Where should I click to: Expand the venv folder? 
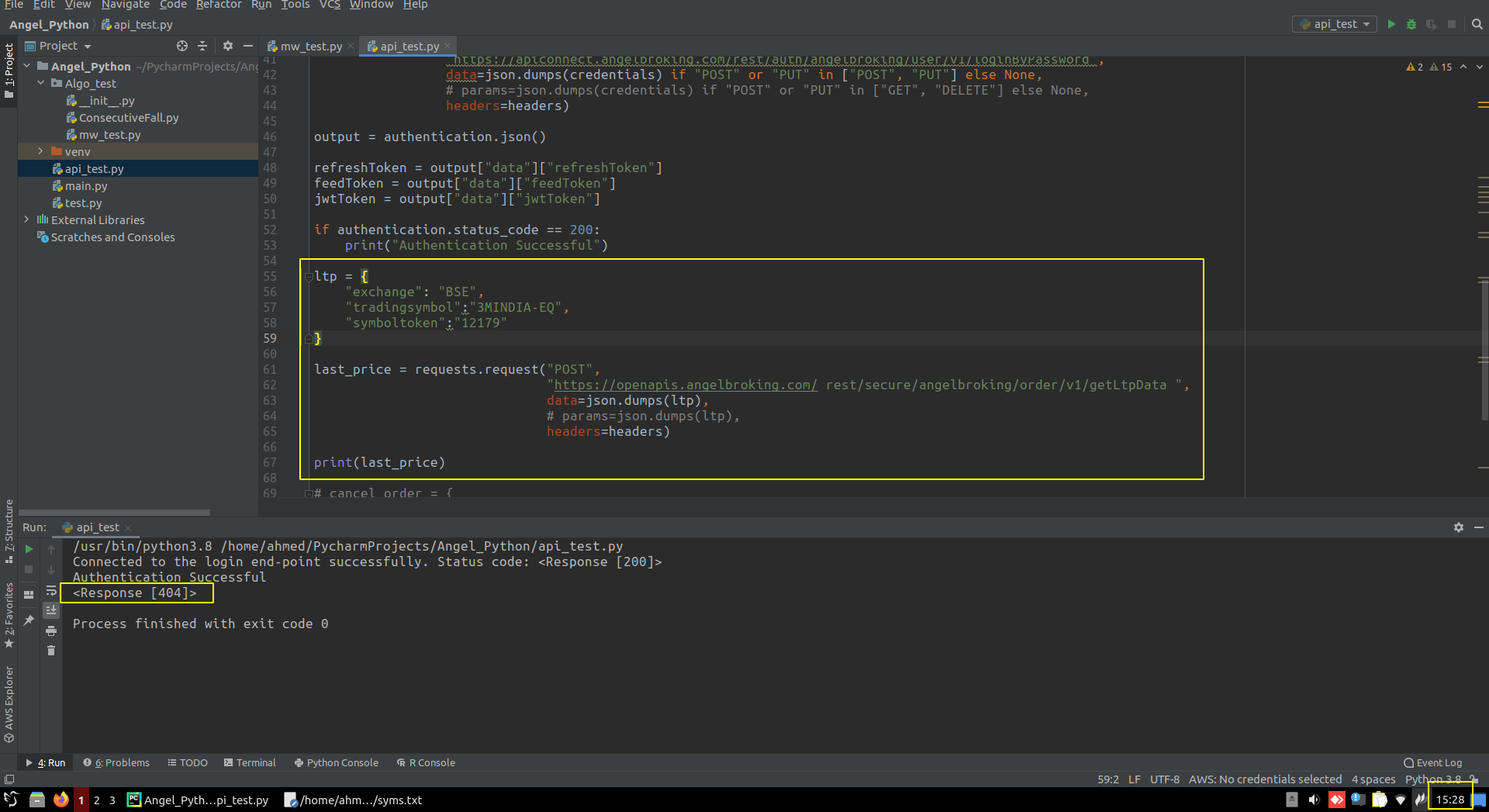click(41, 151)
